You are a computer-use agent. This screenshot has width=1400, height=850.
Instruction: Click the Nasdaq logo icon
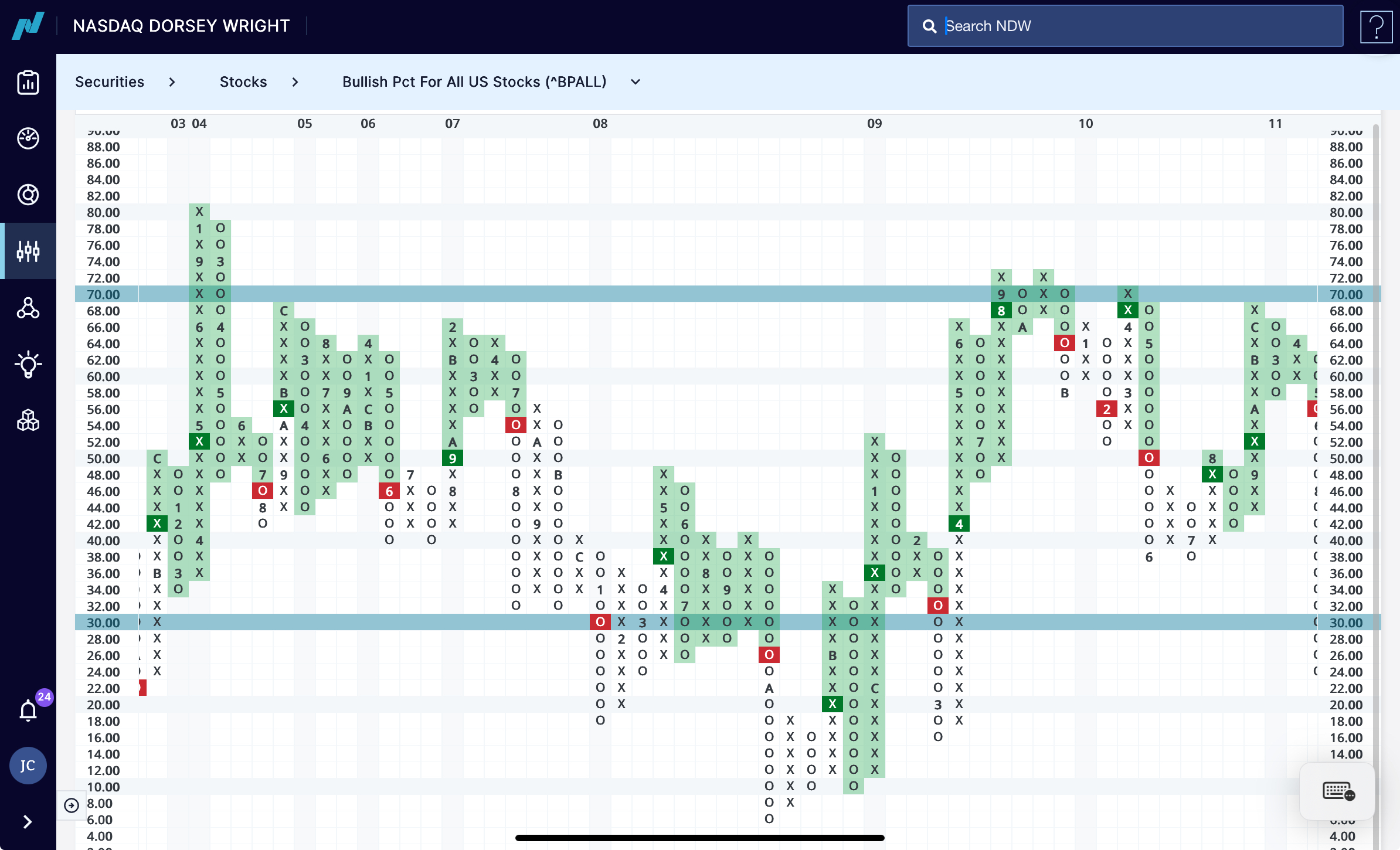(x=28, y=26)
